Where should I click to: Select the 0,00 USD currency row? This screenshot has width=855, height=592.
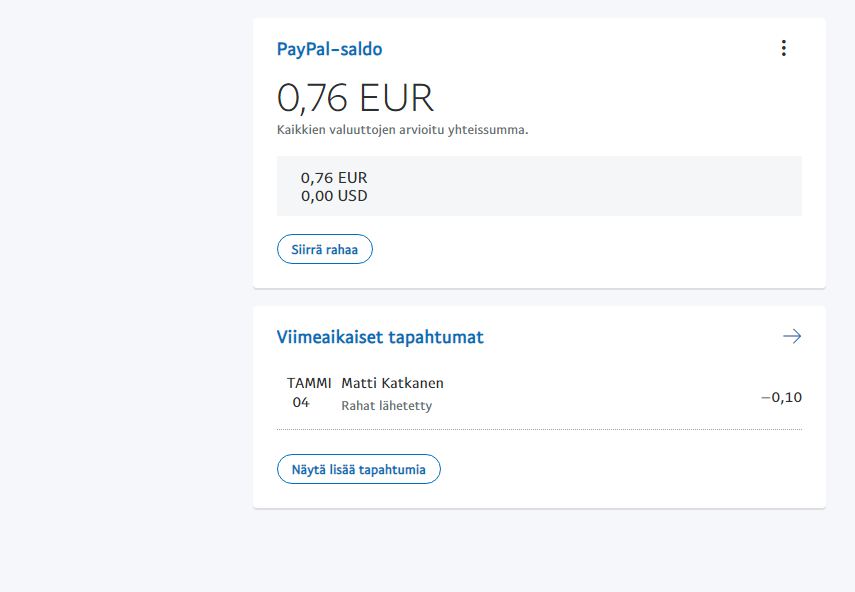pyautogui.click(x=334, y=196)
